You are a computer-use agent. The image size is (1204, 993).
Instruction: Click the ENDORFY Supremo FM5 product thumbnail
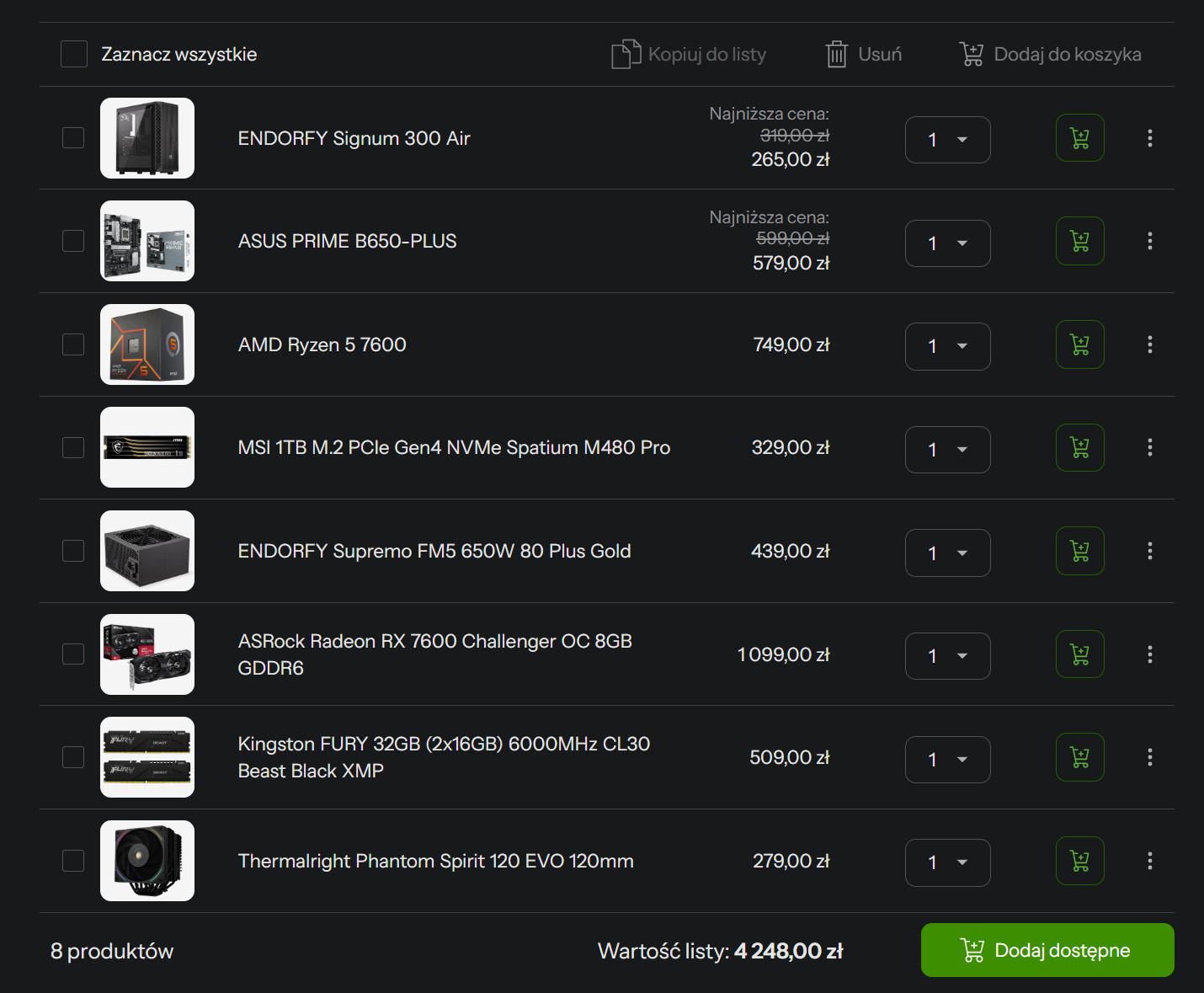tap(147, 551)
